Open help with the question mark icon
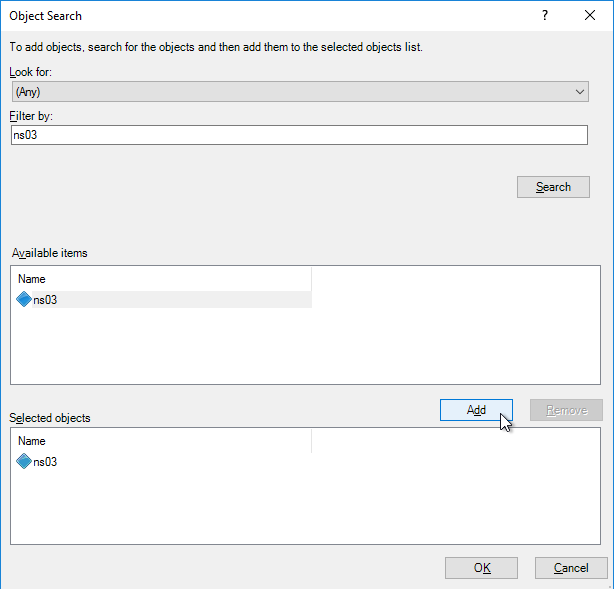Screen dimensions: 614x589 tap(545, 16)
